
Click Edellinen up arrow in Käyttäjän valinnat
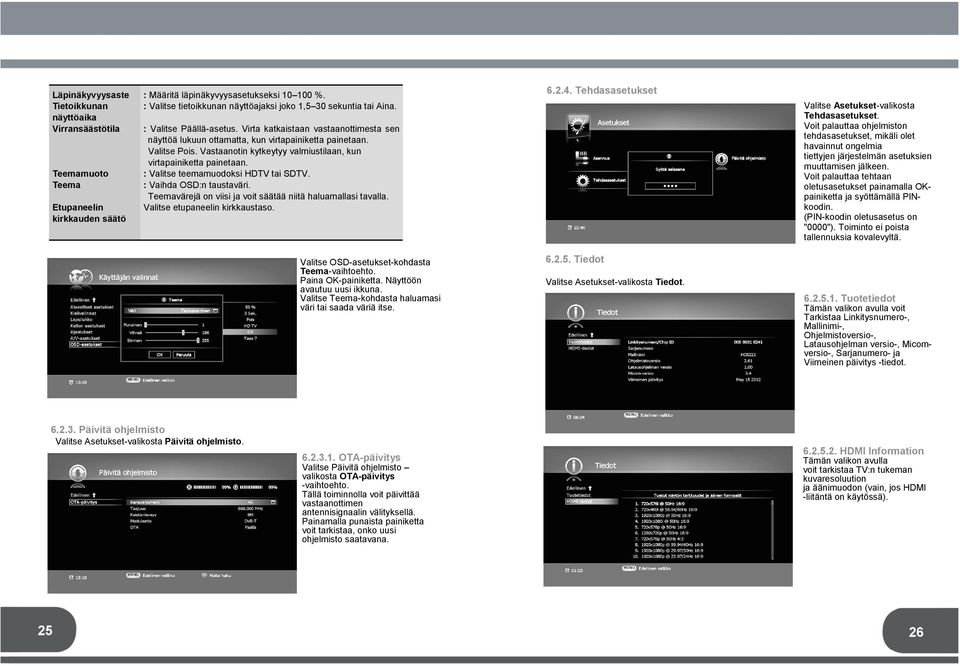94,300
